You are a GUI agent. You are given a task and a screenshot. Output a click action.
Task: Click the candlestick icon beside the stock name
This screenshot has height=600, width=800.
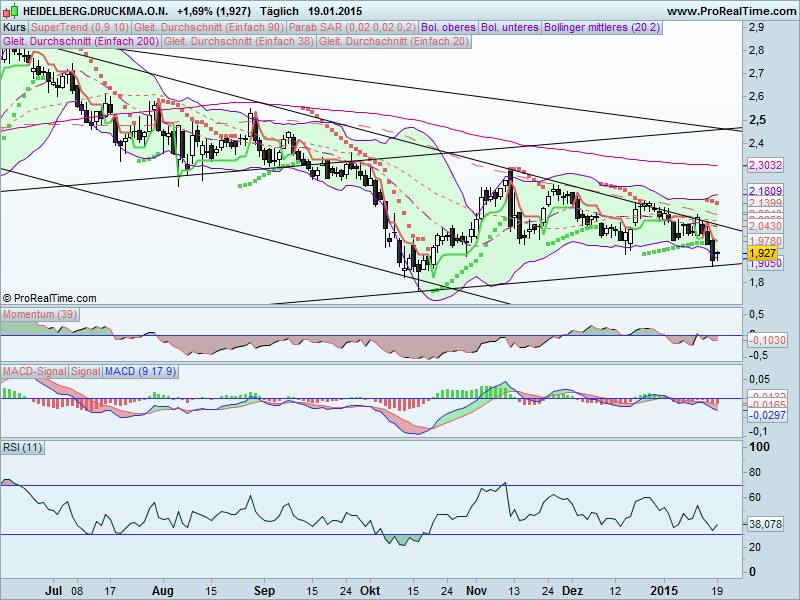(x=12, y=10)
